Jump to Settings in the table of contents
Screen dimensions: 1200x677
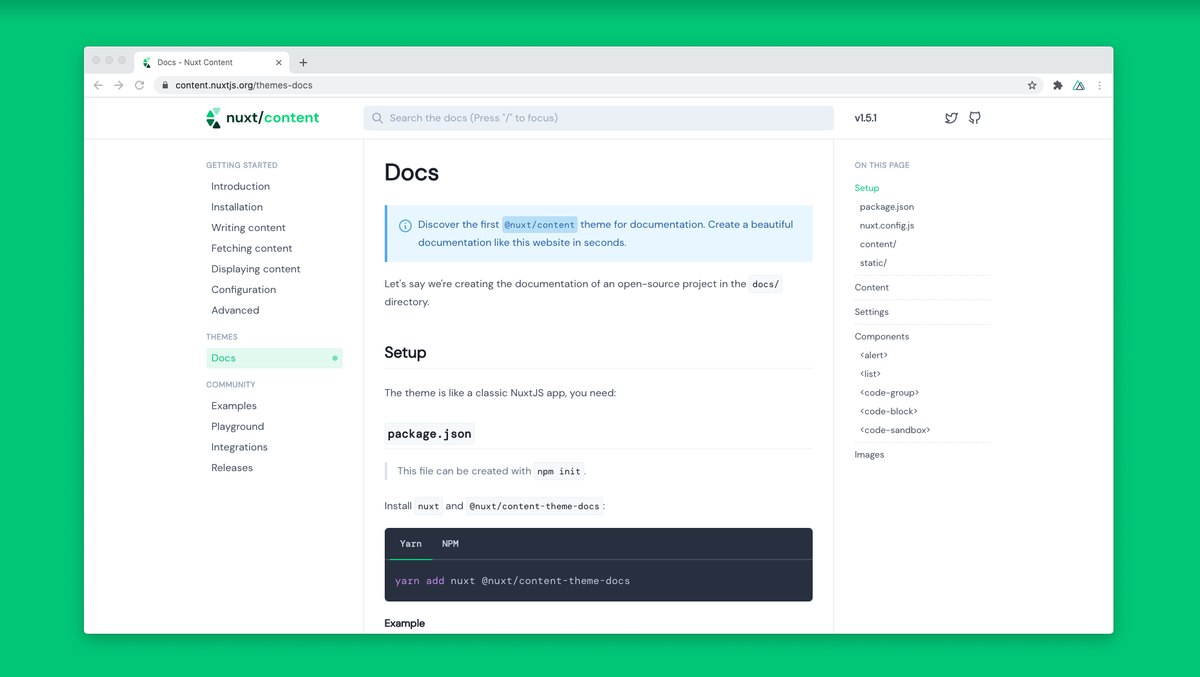pos(872,312)
